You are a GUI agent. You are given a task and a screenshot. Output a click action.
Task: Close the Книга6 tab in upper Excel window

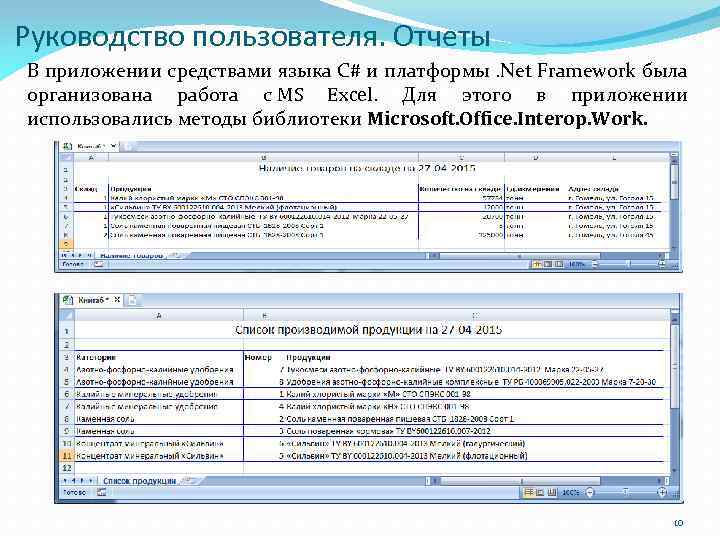(x=113, y=146)
